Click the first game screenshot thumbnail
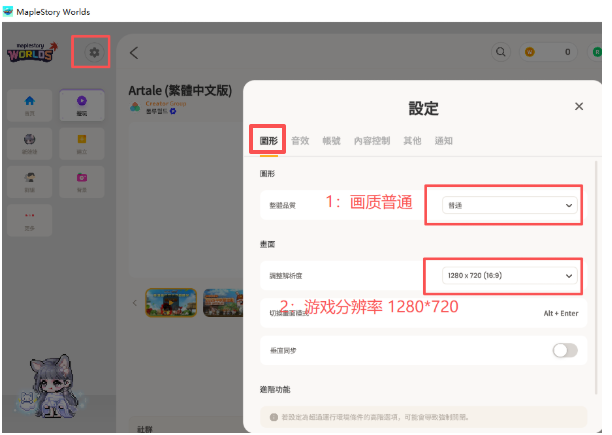Image resolution: width=612 pixels, height=435 pixels. pos(170,302)
